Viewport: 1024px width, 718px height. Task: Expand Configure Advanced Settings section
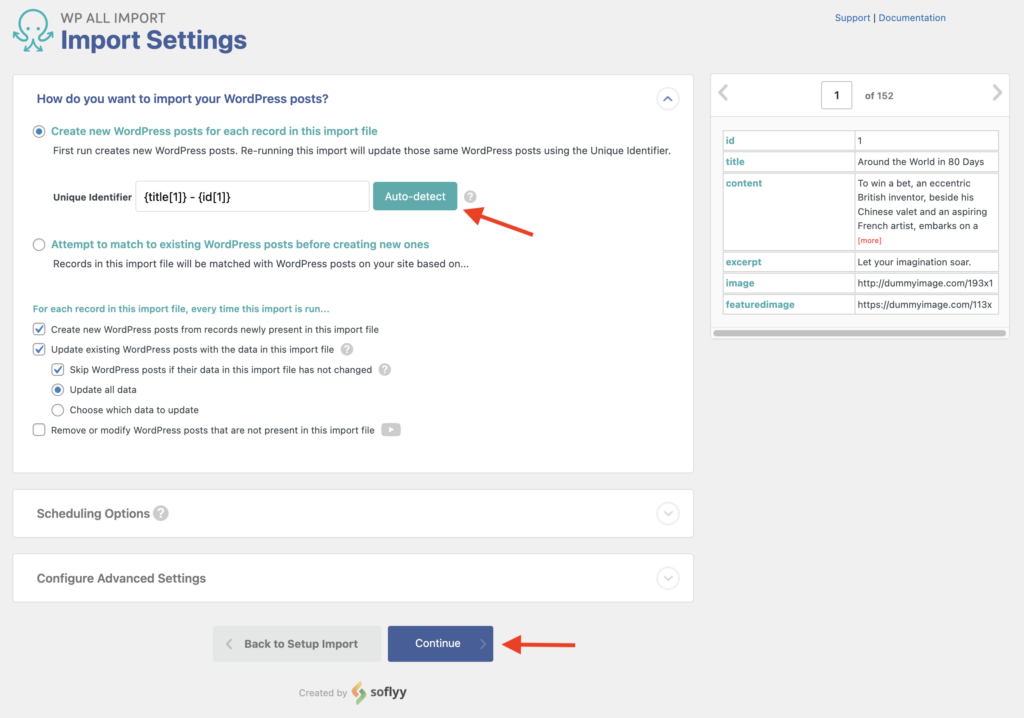(667, 578)
